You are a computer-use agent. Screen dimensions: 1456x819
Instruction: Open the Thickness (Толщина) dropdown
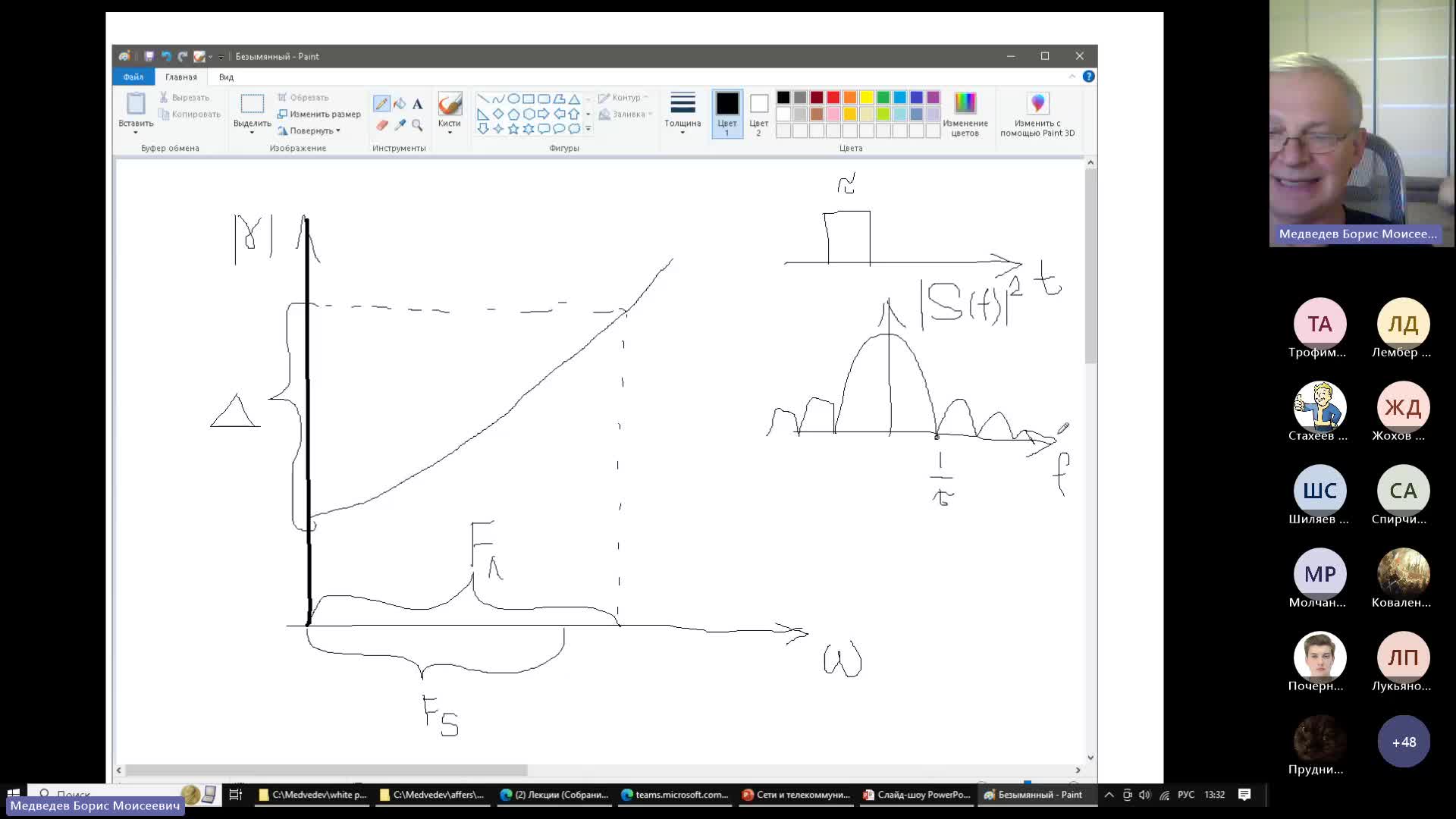pos(682,114)
